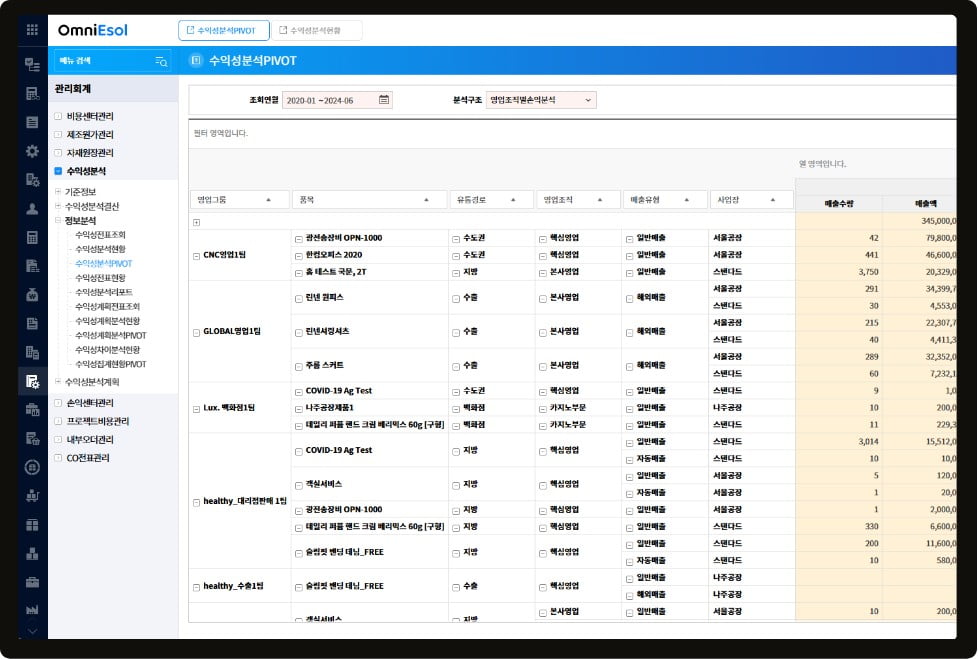This screenshot has width=978, height=659.
Task: Collapse the GLOBAL영업1팀 group
Action: click(196, 332)
